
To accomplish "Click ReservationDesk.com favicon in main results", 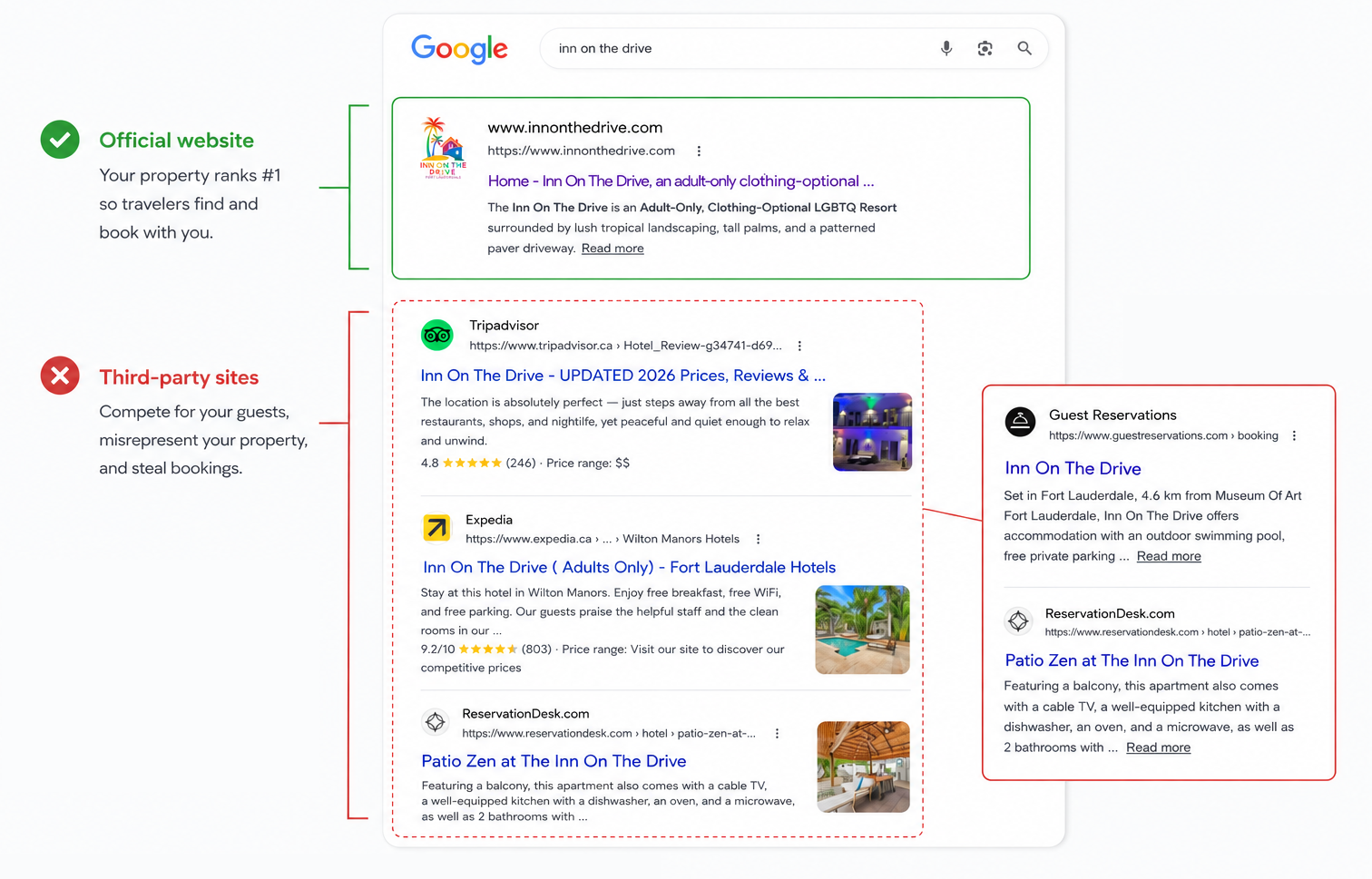I will 436,722.
